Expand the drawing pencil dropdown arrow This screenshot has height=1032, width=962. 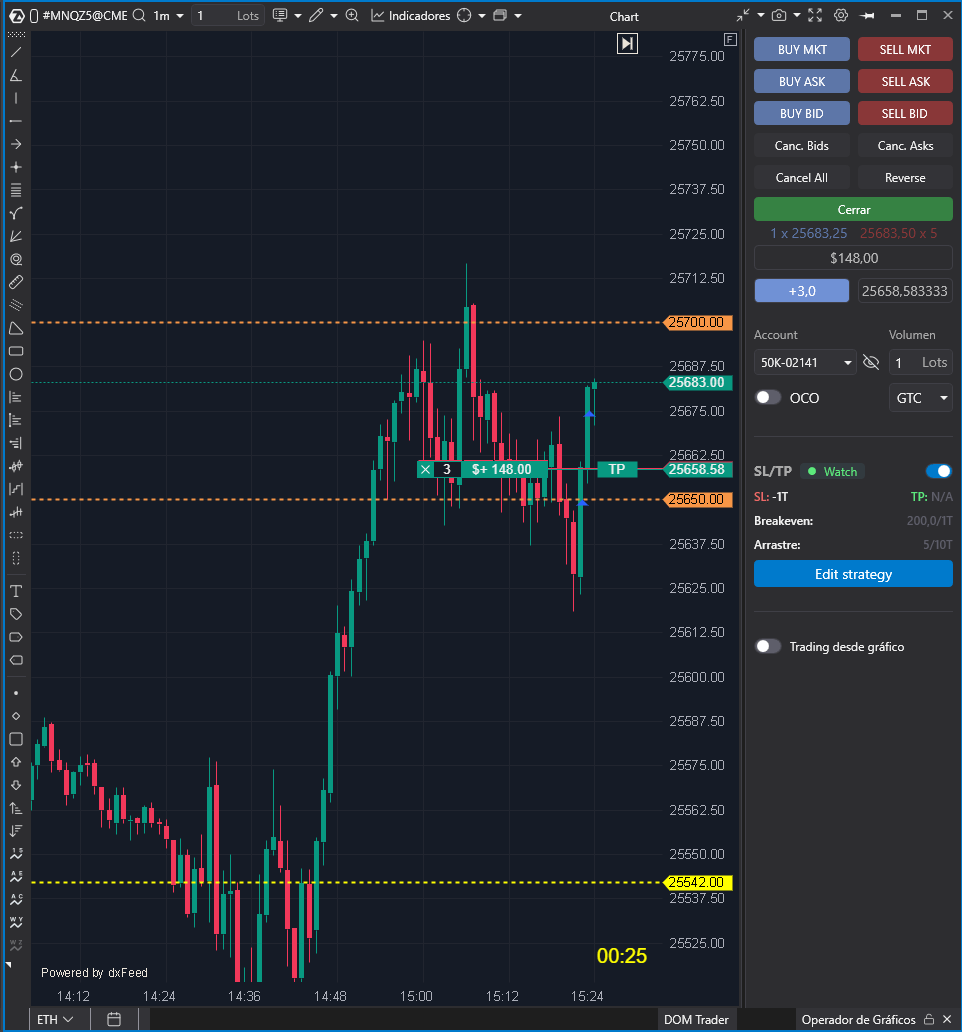(334, 15)
